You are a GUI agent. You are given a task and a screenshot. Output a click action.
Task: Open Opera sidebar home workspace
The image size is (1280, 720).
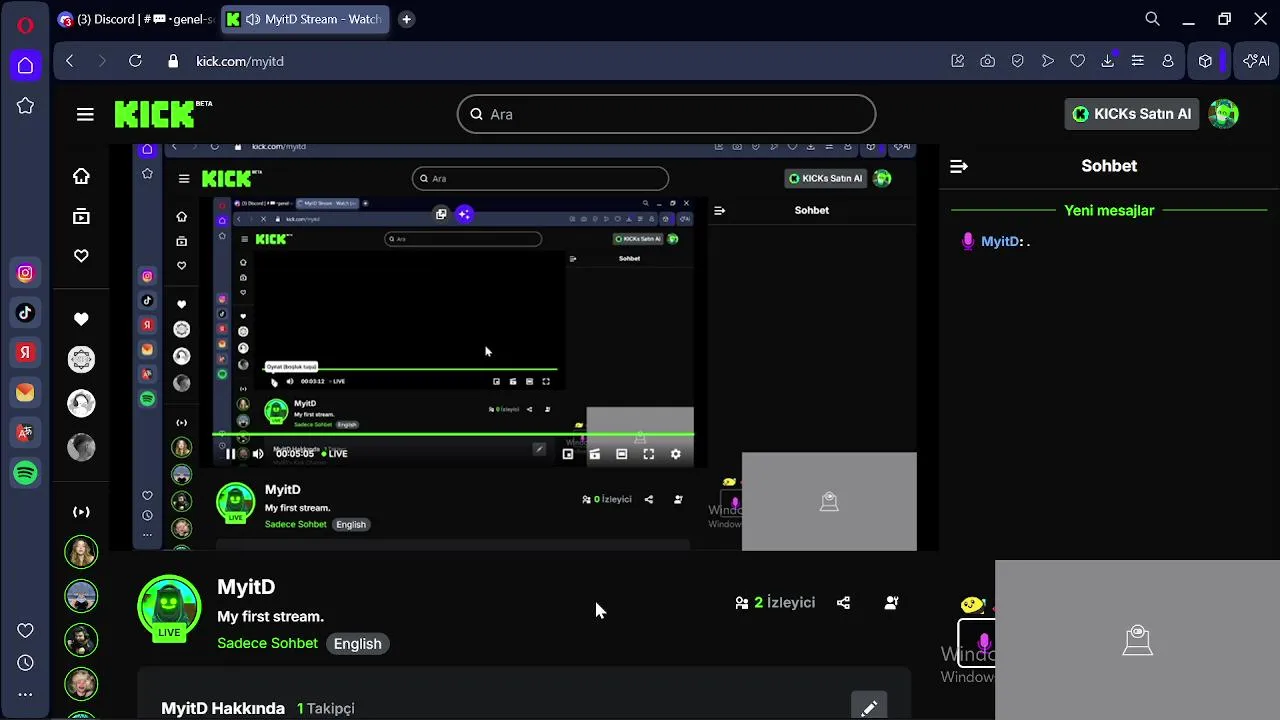click(26, 66)
